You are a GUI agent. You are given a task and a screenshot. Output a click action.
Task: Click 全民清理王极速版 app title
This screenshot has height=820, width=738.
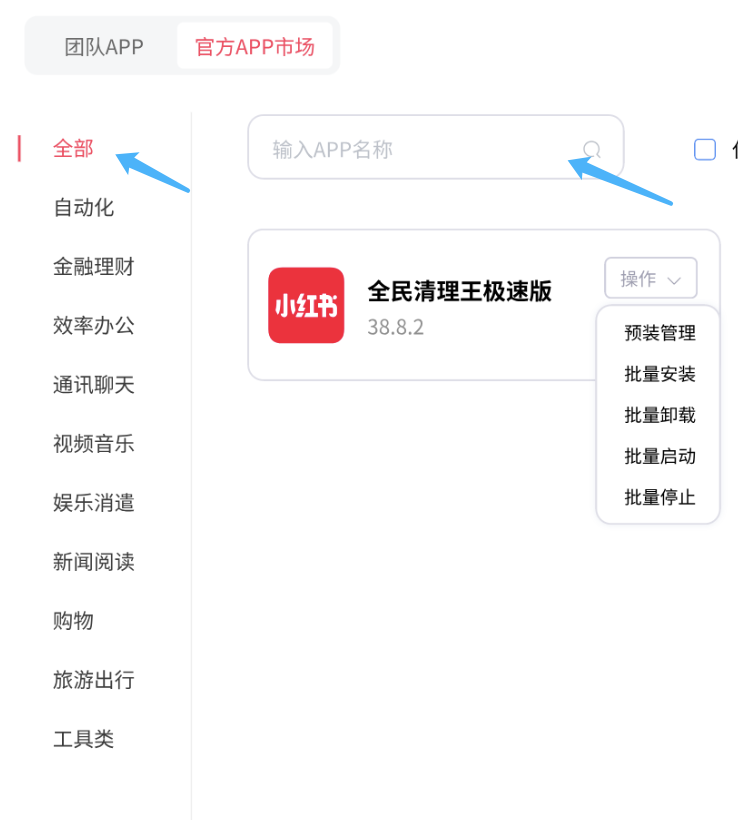(x=459, y=291)
